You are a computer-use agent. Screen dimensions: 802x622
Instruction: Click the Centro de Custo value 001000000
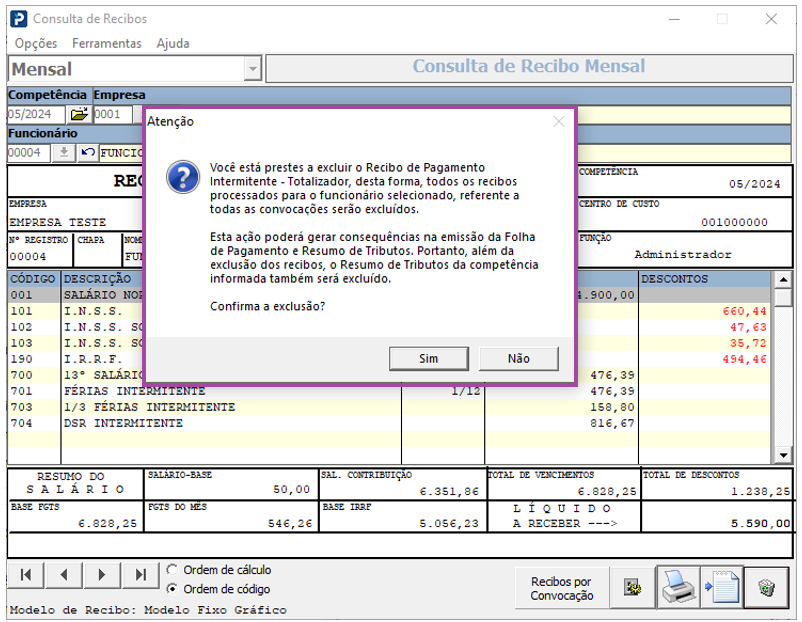point(734,222)
